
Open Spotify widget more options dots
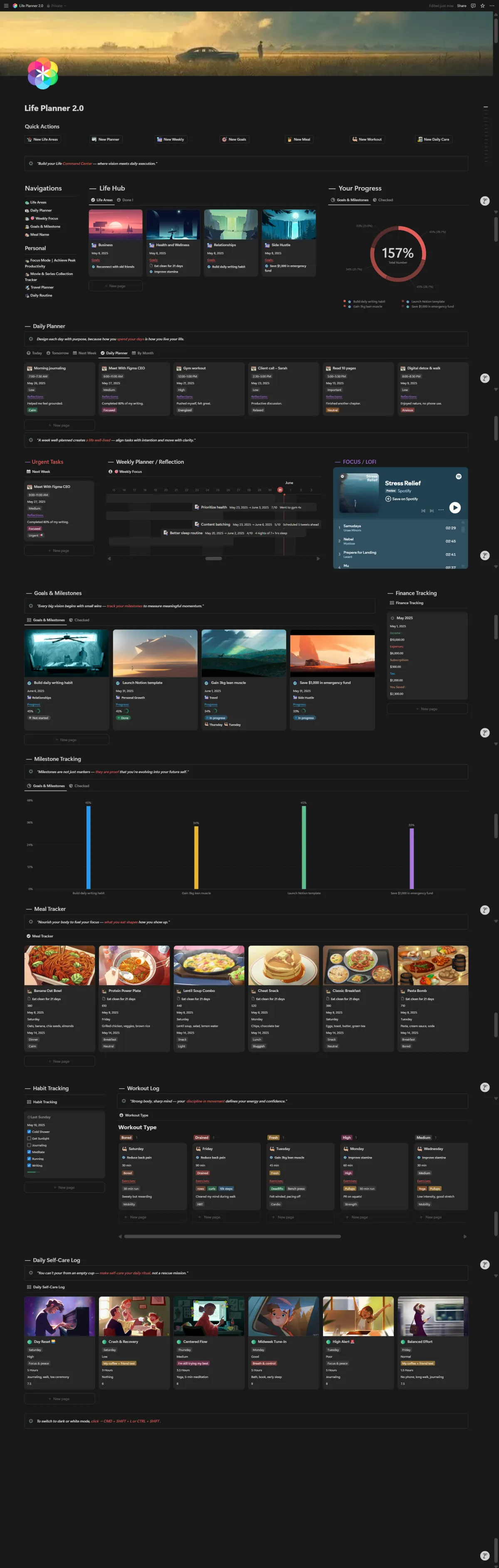click(x=441, y=511)
